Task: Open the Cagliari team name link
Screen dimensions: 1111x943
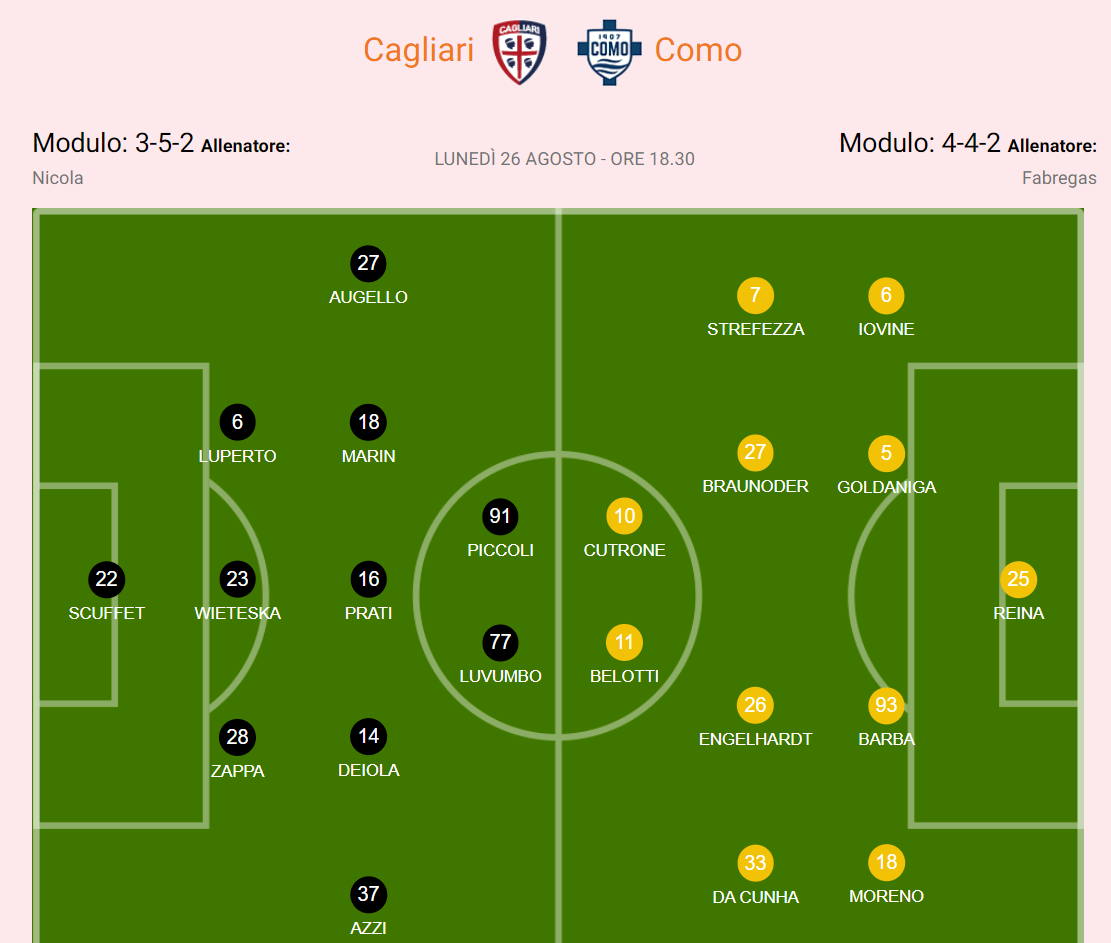Action: click(418, 50)
